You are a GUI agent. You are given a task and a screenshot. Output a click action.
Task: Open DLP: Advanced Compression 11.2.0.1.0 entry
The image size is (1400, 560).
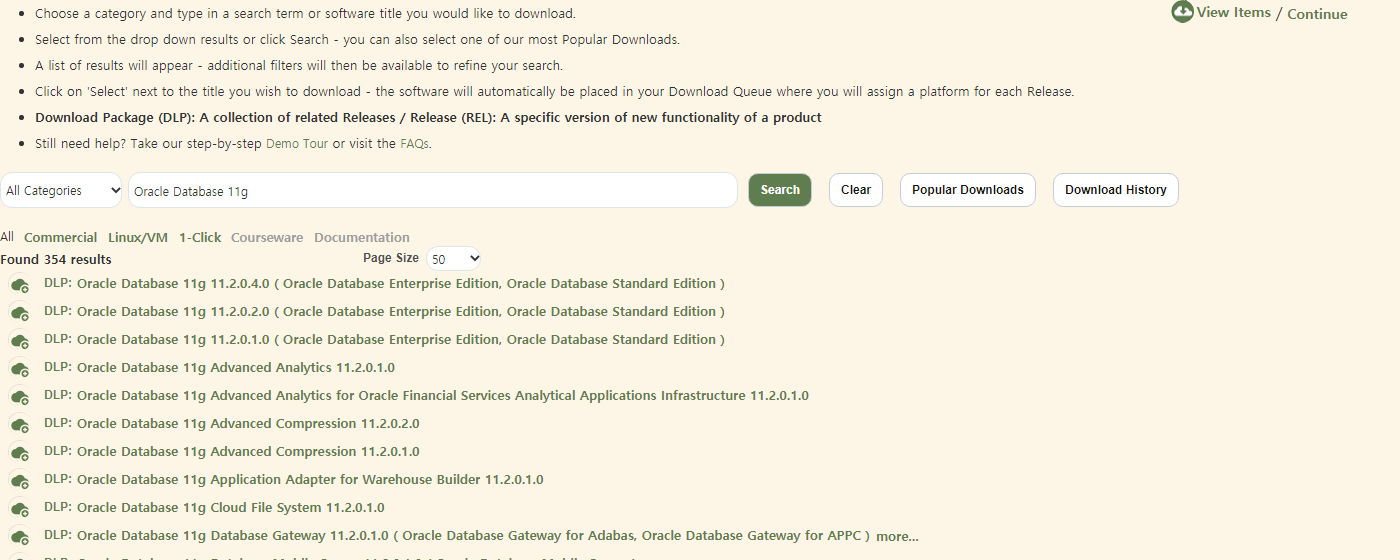coord(232,451)
